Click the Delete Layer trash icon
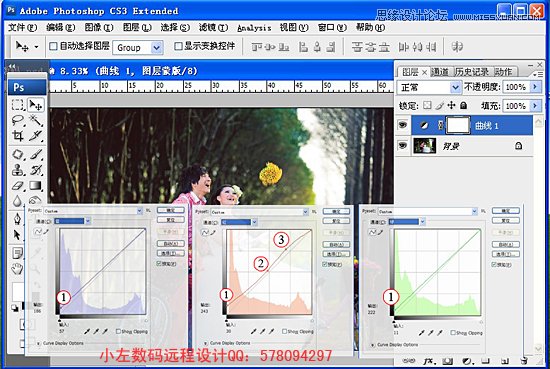Viewport: 550px width, 369px height. coord(524,361)
